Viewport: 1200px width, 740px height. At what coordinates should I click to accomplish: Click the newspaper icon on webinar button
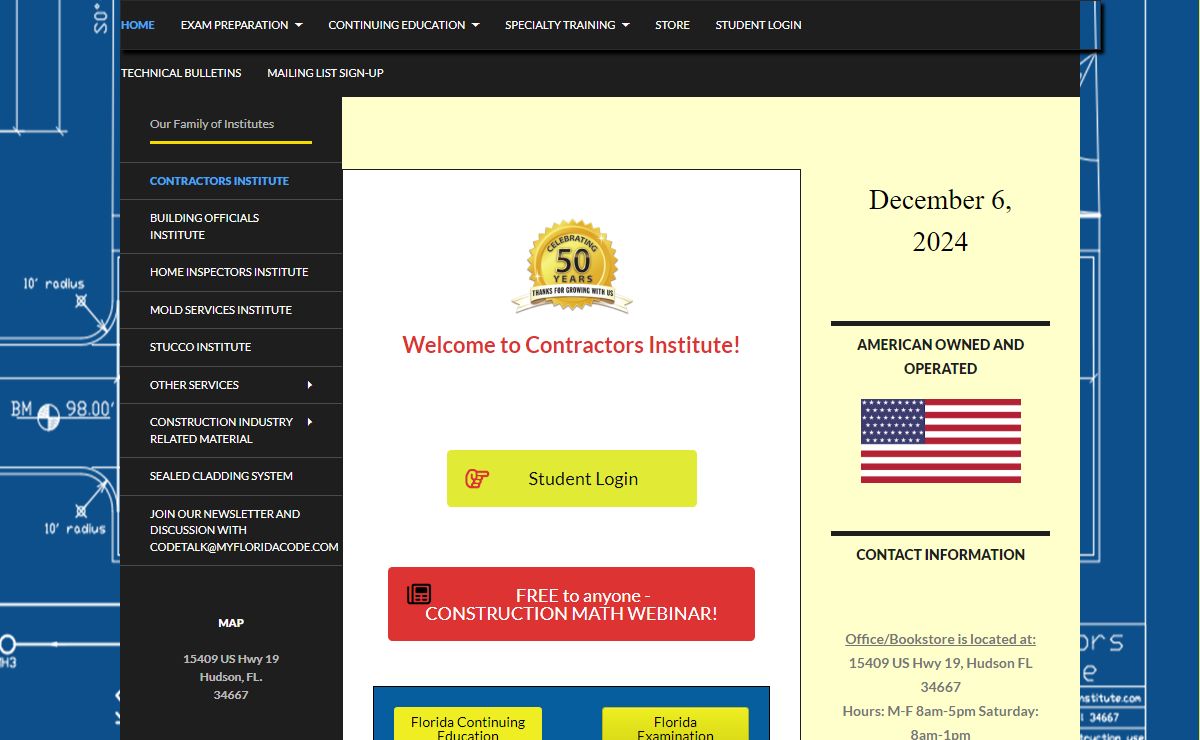coord(419,594)
